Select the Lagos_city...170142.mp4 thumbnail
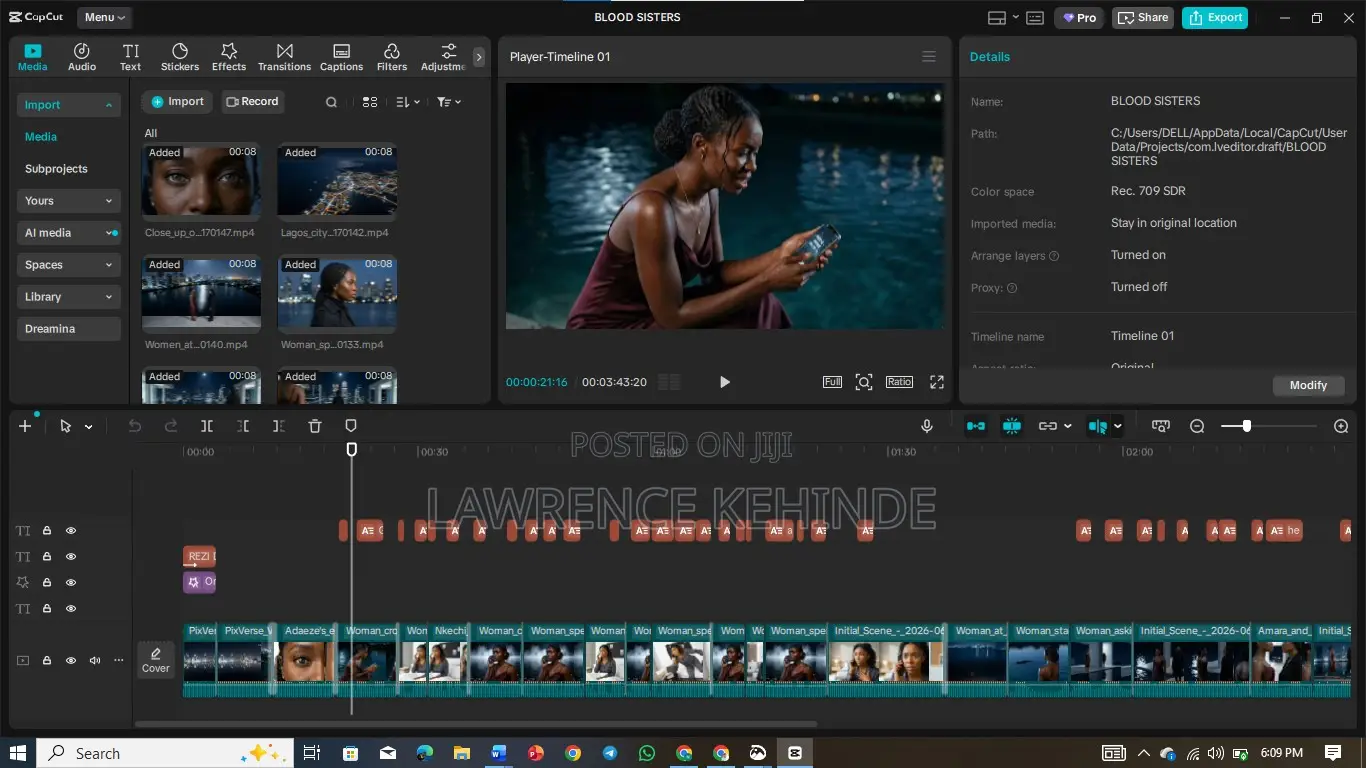 337,182
